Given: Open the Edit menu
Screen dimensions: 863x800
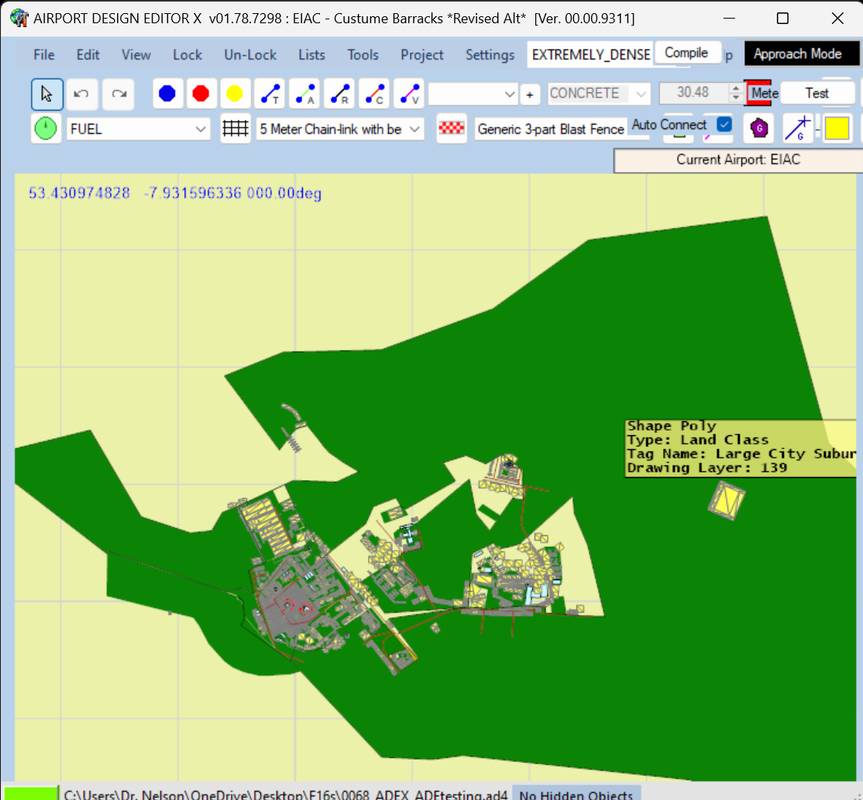Looking at the screenshot, I should [x=88, y=55].
